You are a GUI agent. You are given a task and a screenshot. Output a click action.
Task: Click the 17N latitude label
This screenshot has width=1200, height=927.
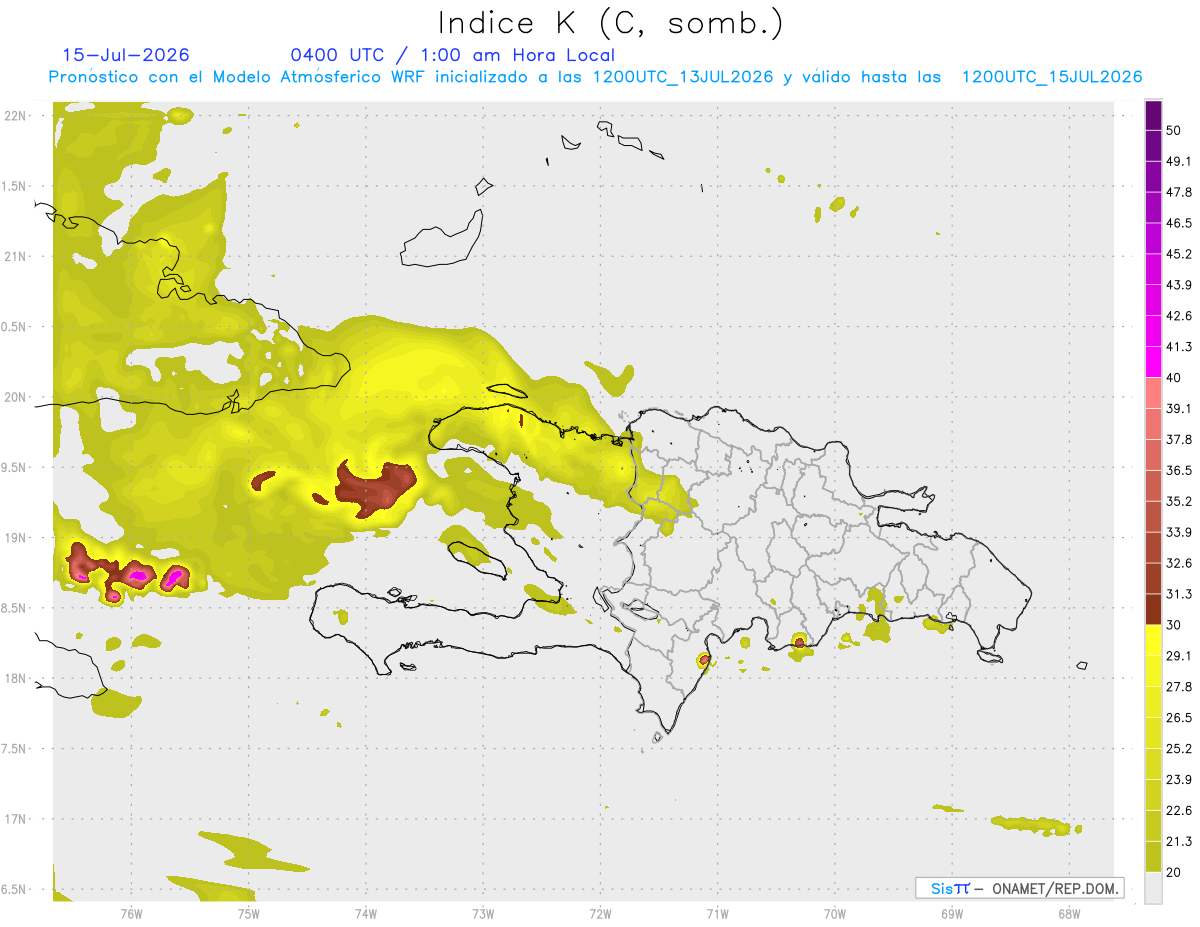pyautogui.click(x=16, y=819)
